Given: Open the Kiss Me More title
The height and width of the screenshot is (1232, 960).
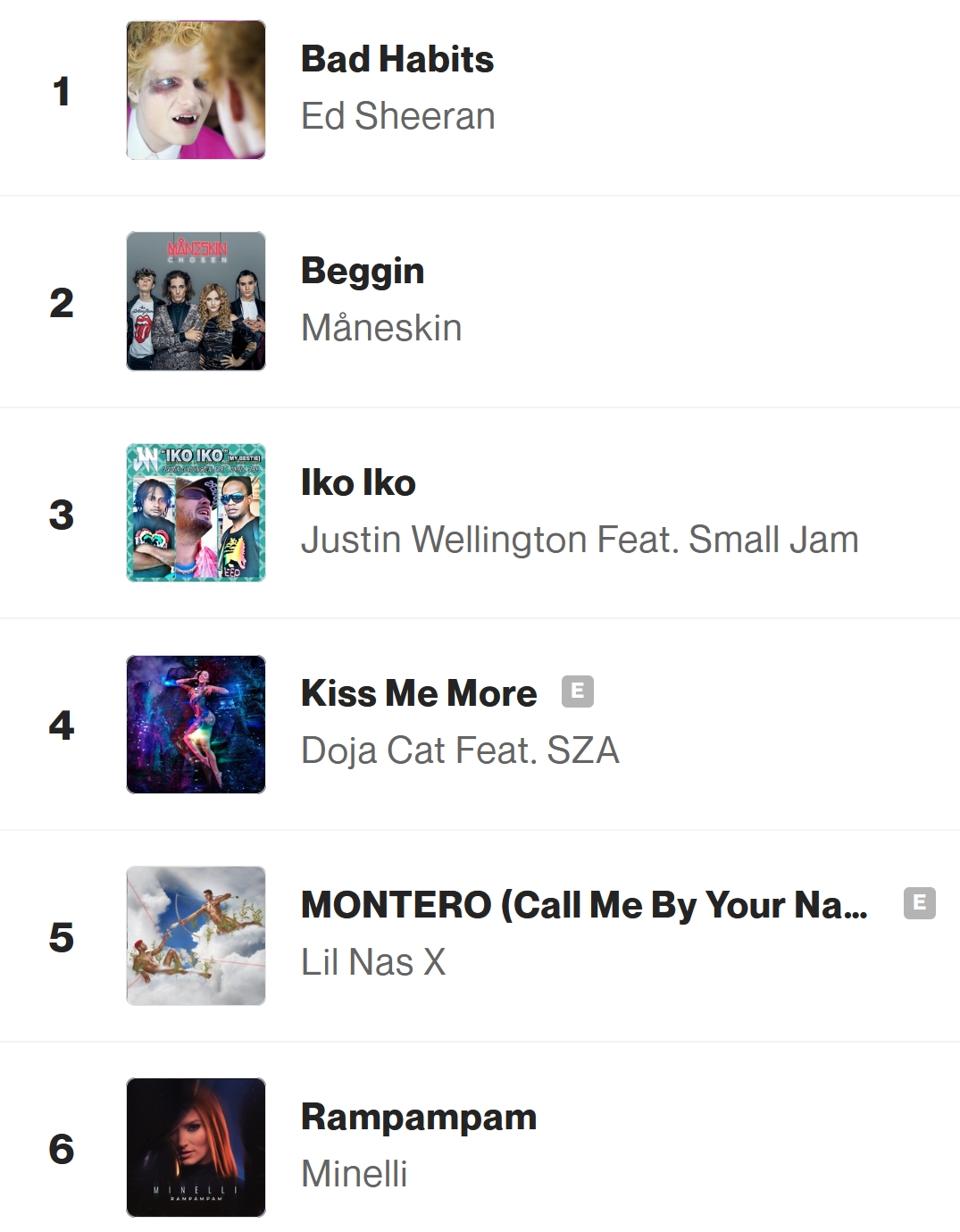Looking at the screenshot, I should 419,693.
